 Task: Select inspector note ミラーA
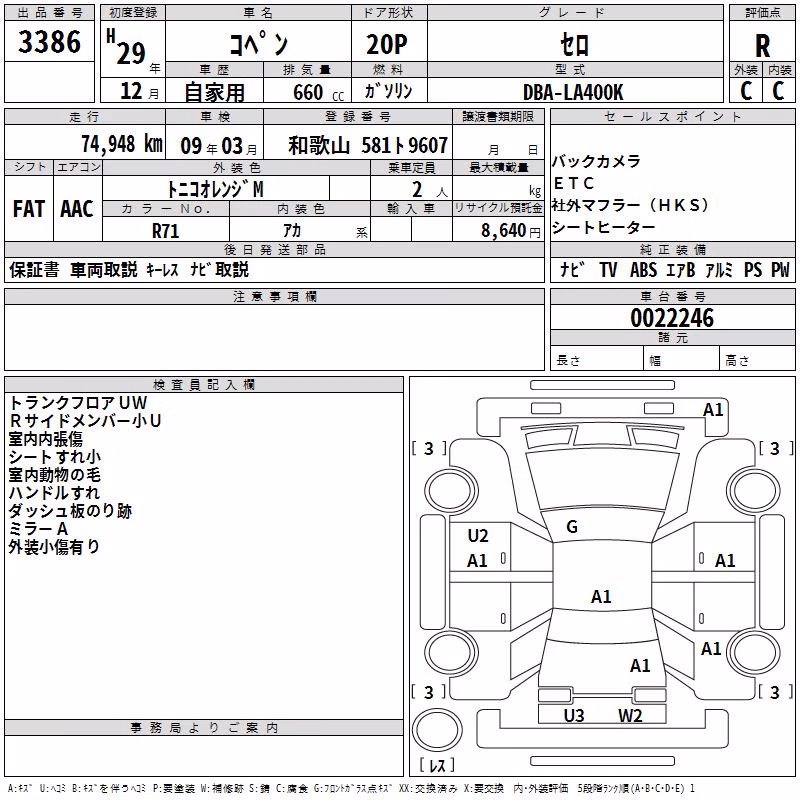click(x=38, y=529)
